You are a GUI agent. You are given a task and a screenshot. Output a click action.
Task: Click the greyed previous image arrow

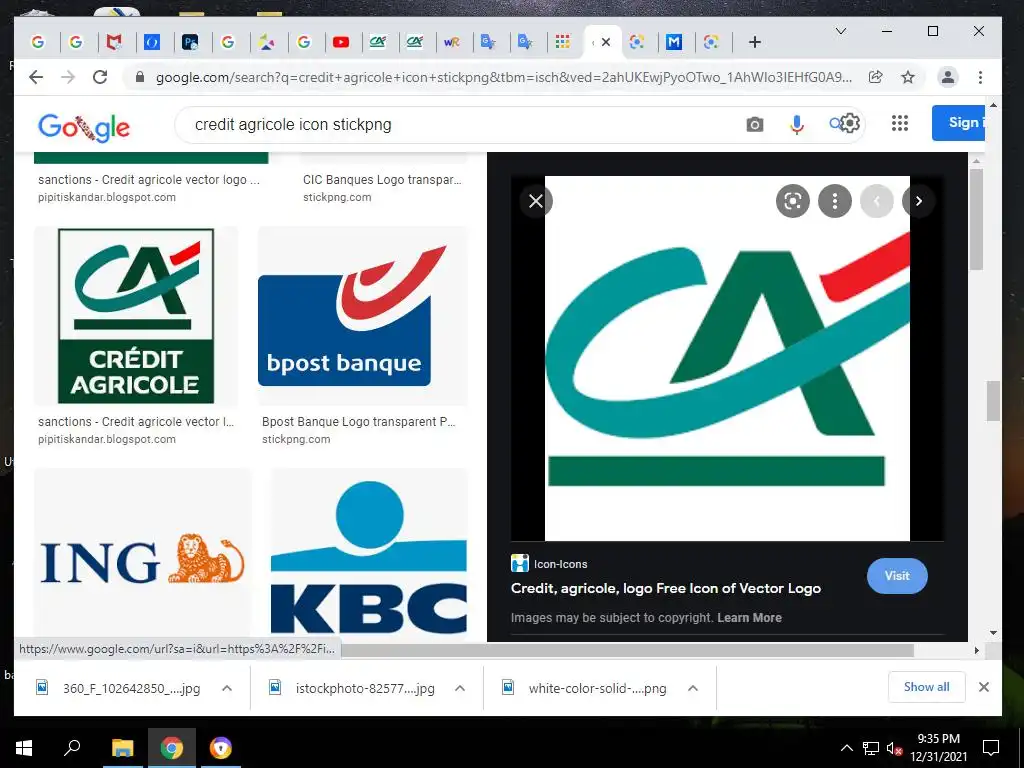pos(876,201)
